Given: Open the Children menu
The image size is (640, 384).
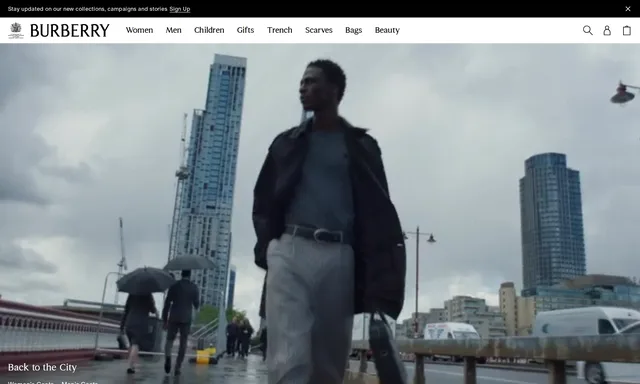Looking at the screenshot, I should pyautogui.click(x=209, y=30).
